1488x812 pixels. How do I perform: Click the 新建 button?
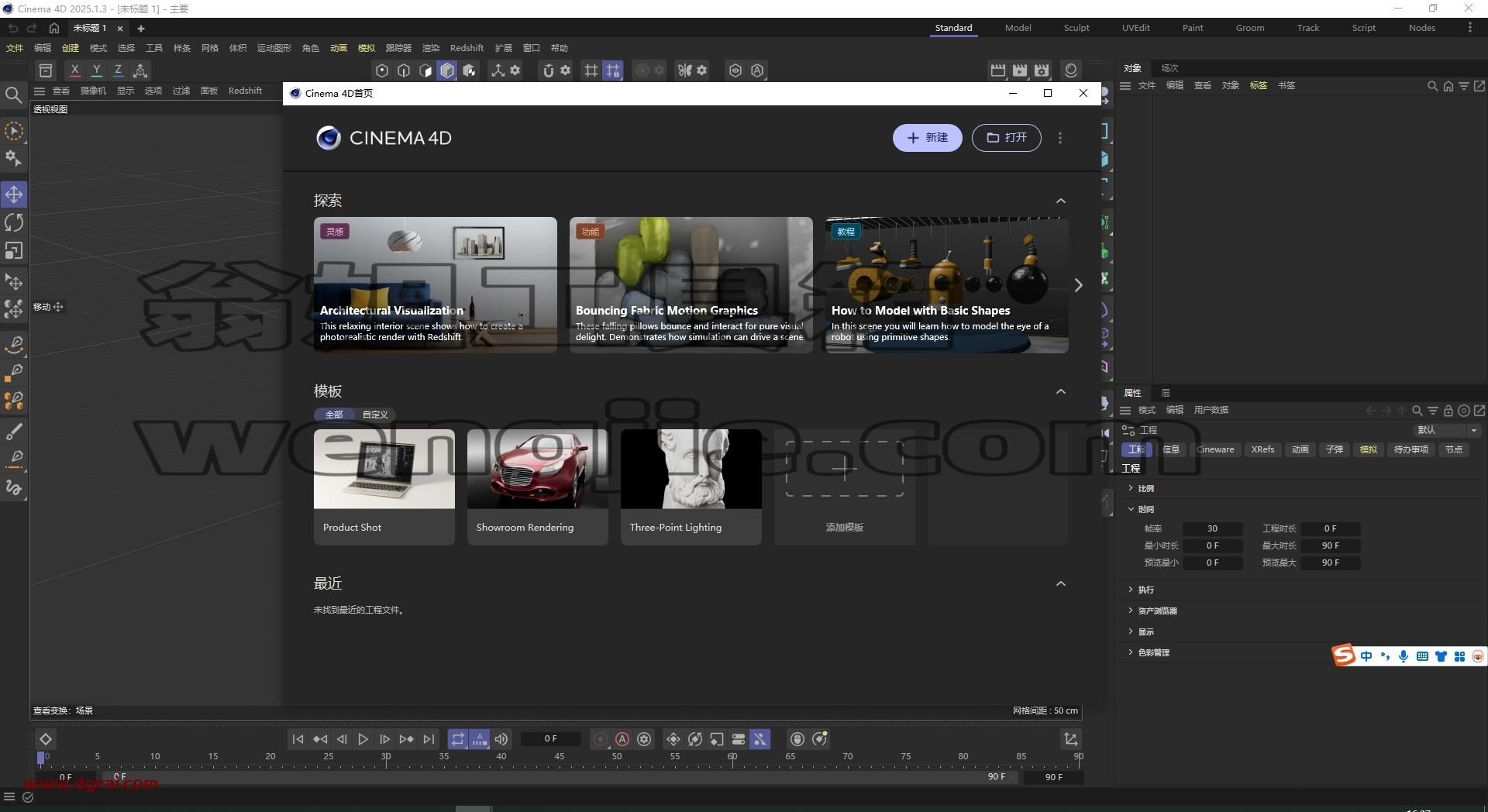pyautogui.click(x=928, y=138)
